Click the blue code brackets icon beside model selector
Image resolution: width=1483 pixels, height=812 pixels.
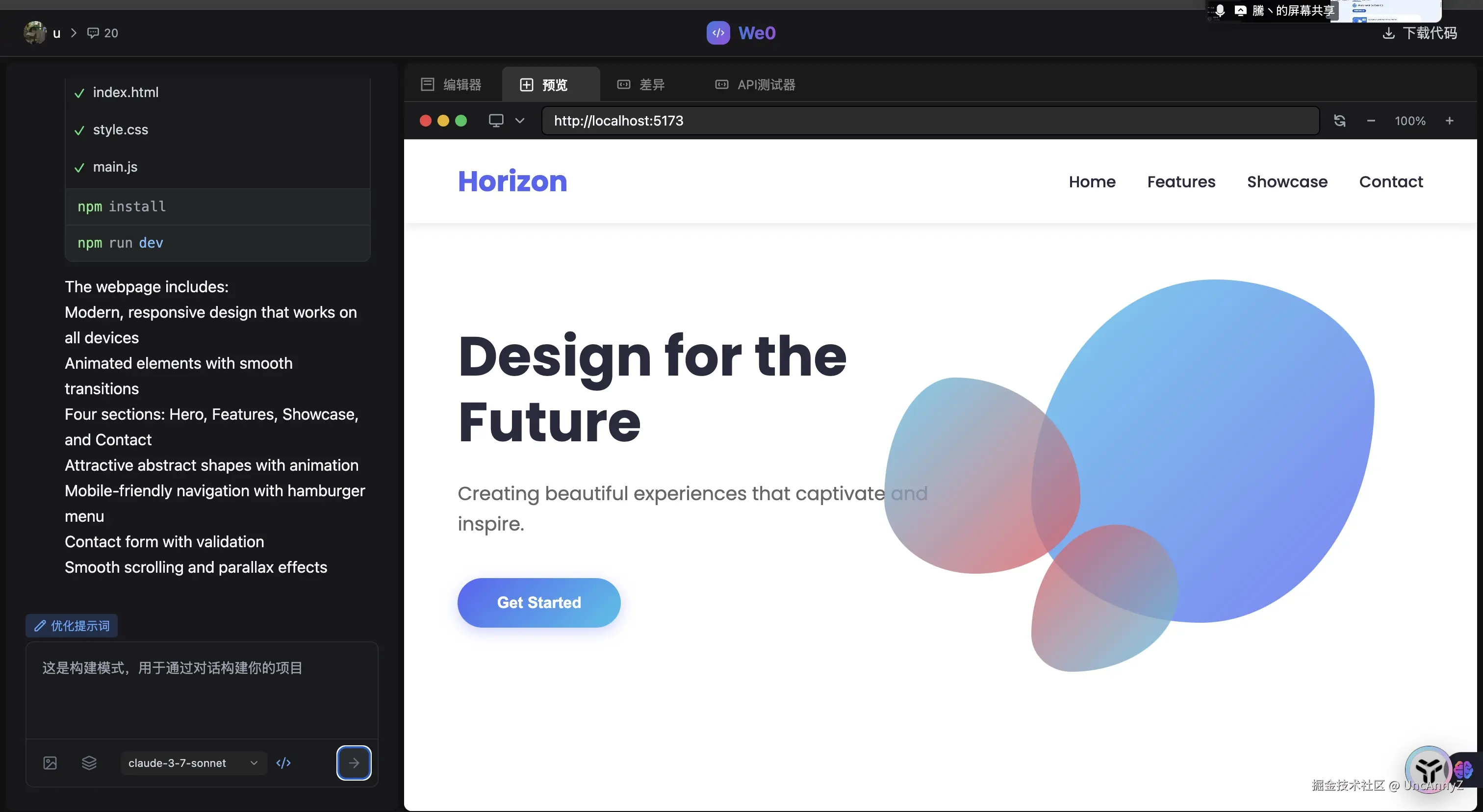[x=283, y=763]
